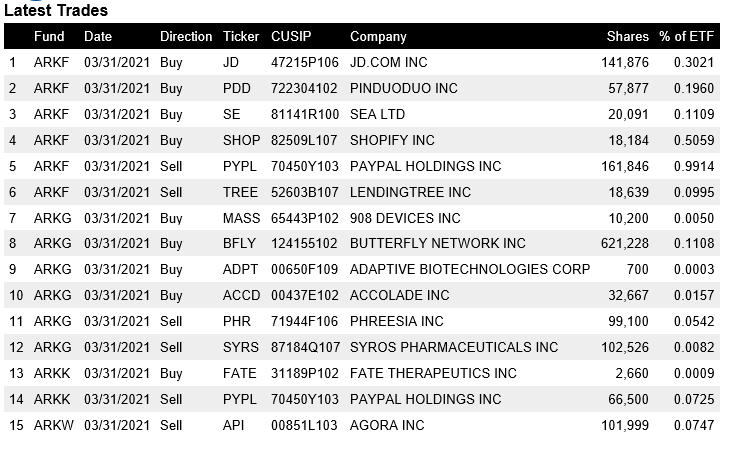Click the Company column header

(x=378, y=36)
